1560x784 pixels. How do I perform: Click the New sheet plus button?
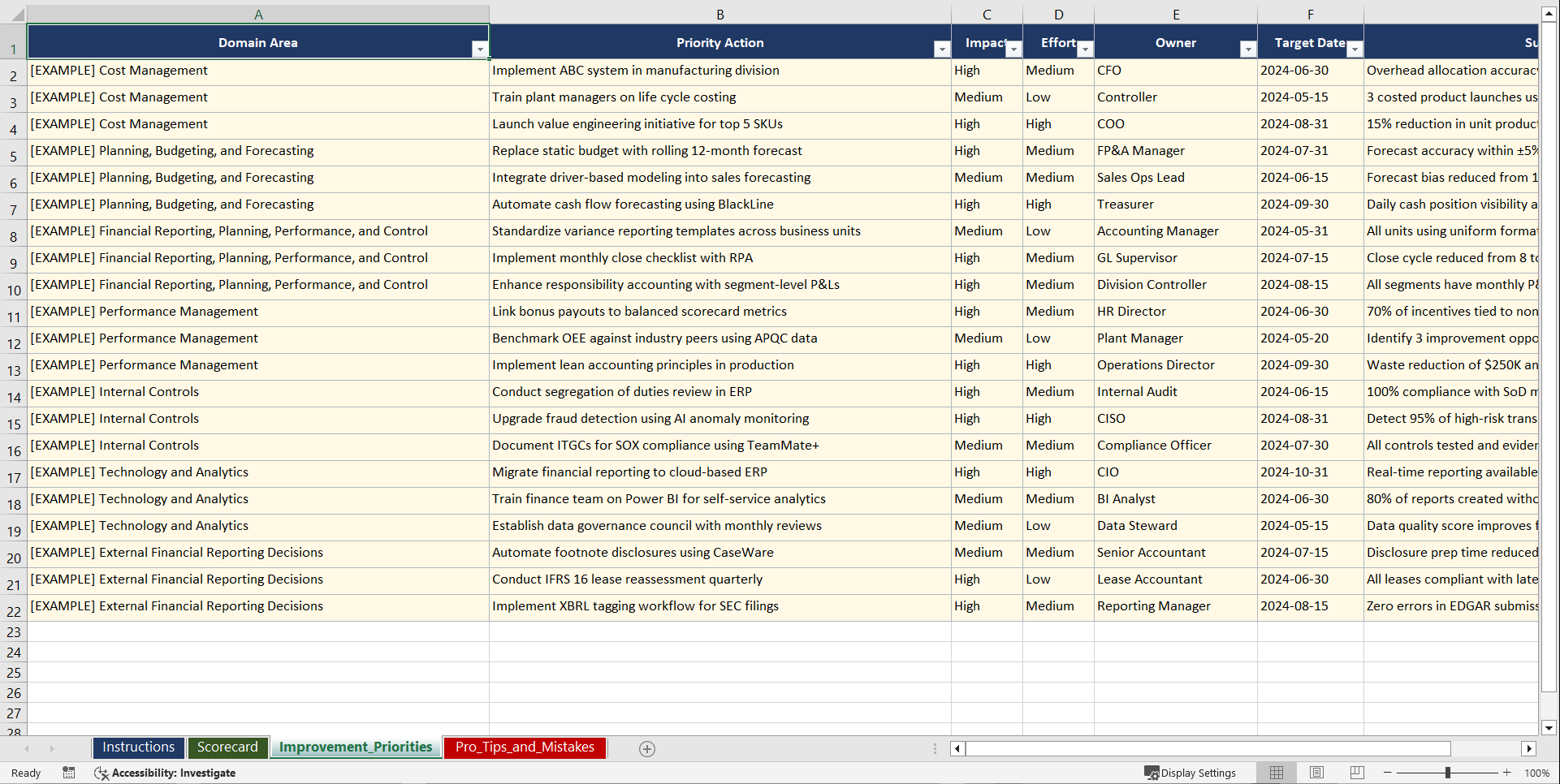tap(646, 748)
